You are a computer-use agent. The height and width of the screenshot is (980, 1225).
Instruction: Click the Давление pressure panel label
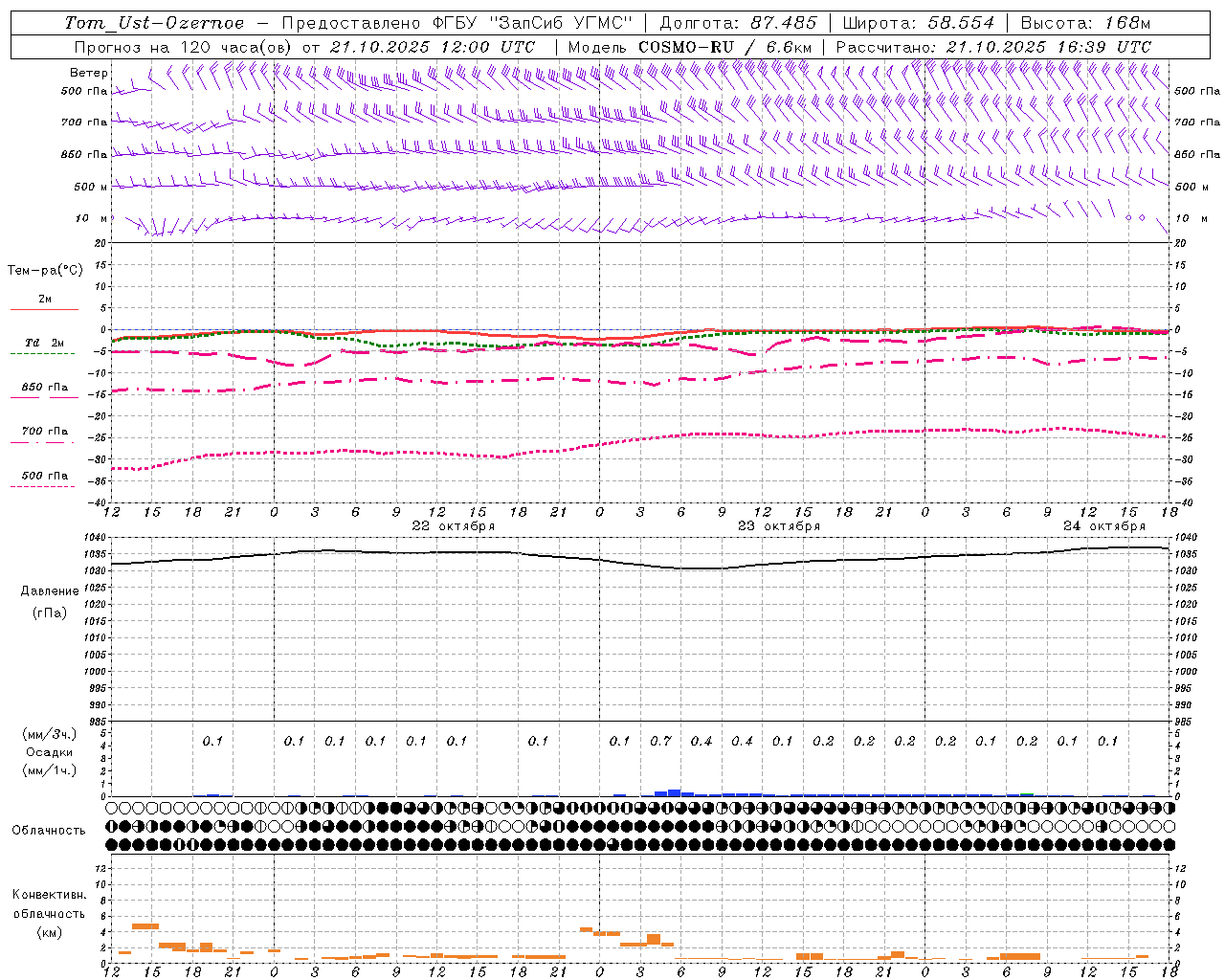pyautogui.click(x=50, y=591)
